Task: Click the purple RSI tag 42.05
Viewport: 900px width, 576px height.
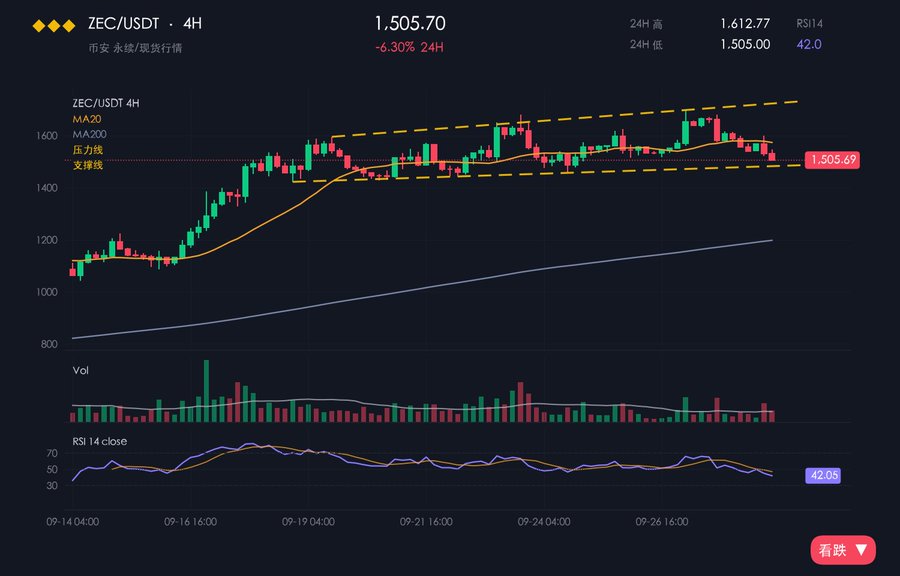Action: click(x=823, y=475)
